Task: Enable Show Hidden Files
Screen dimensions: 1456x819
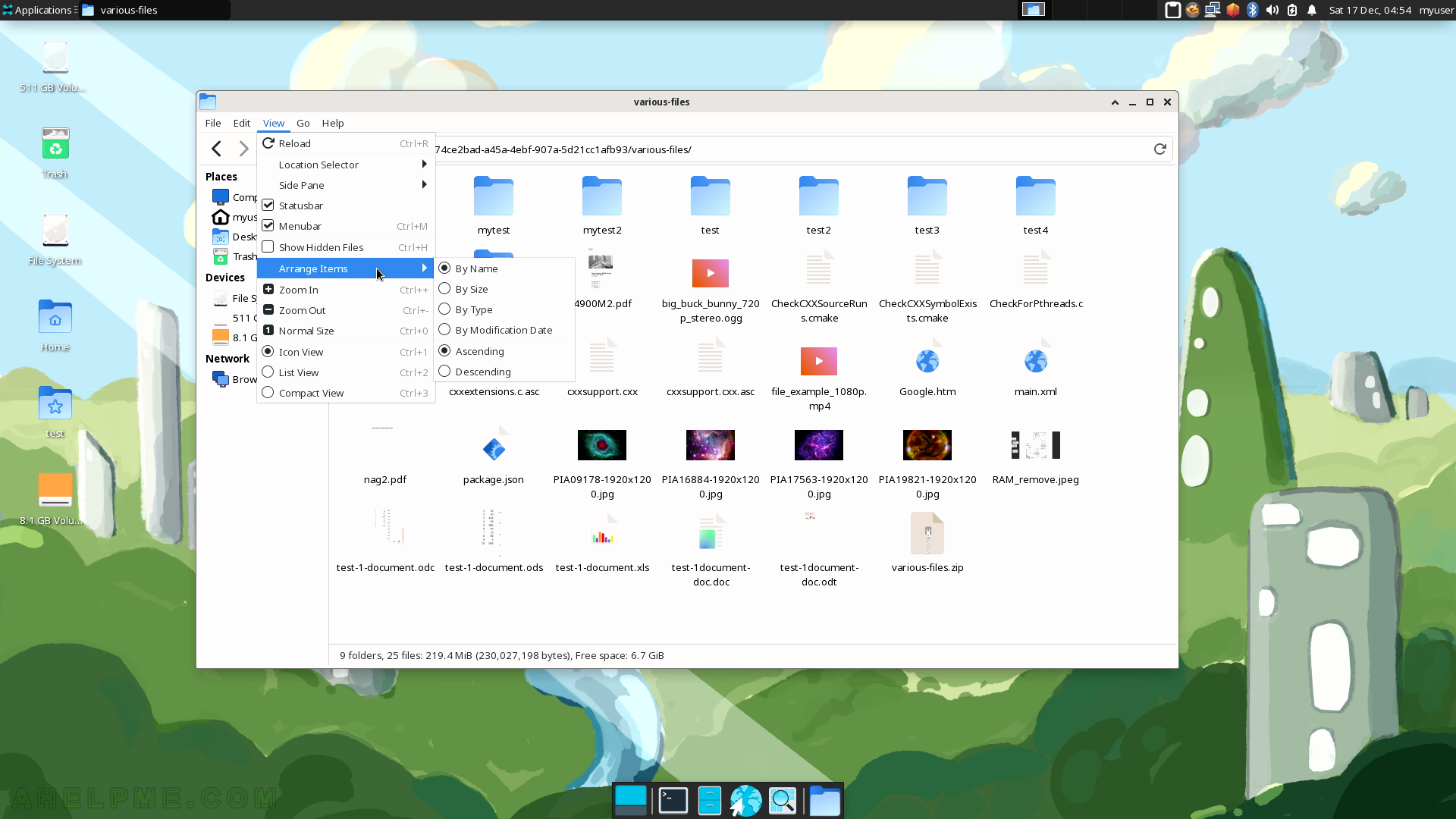Action: pyautogui.click(x=346, y=247)
